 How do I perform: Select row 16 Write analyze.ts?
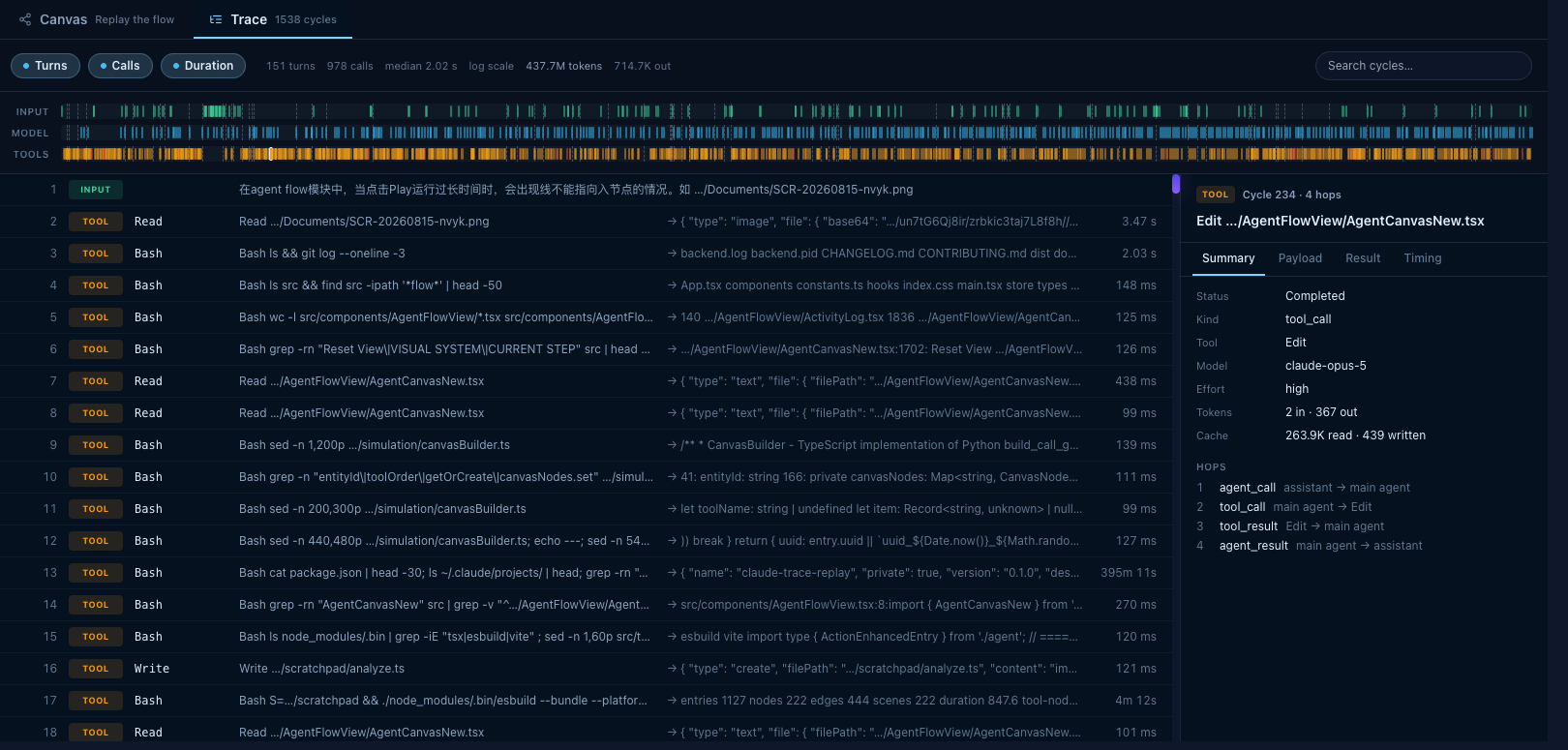(x=586, y=669)
